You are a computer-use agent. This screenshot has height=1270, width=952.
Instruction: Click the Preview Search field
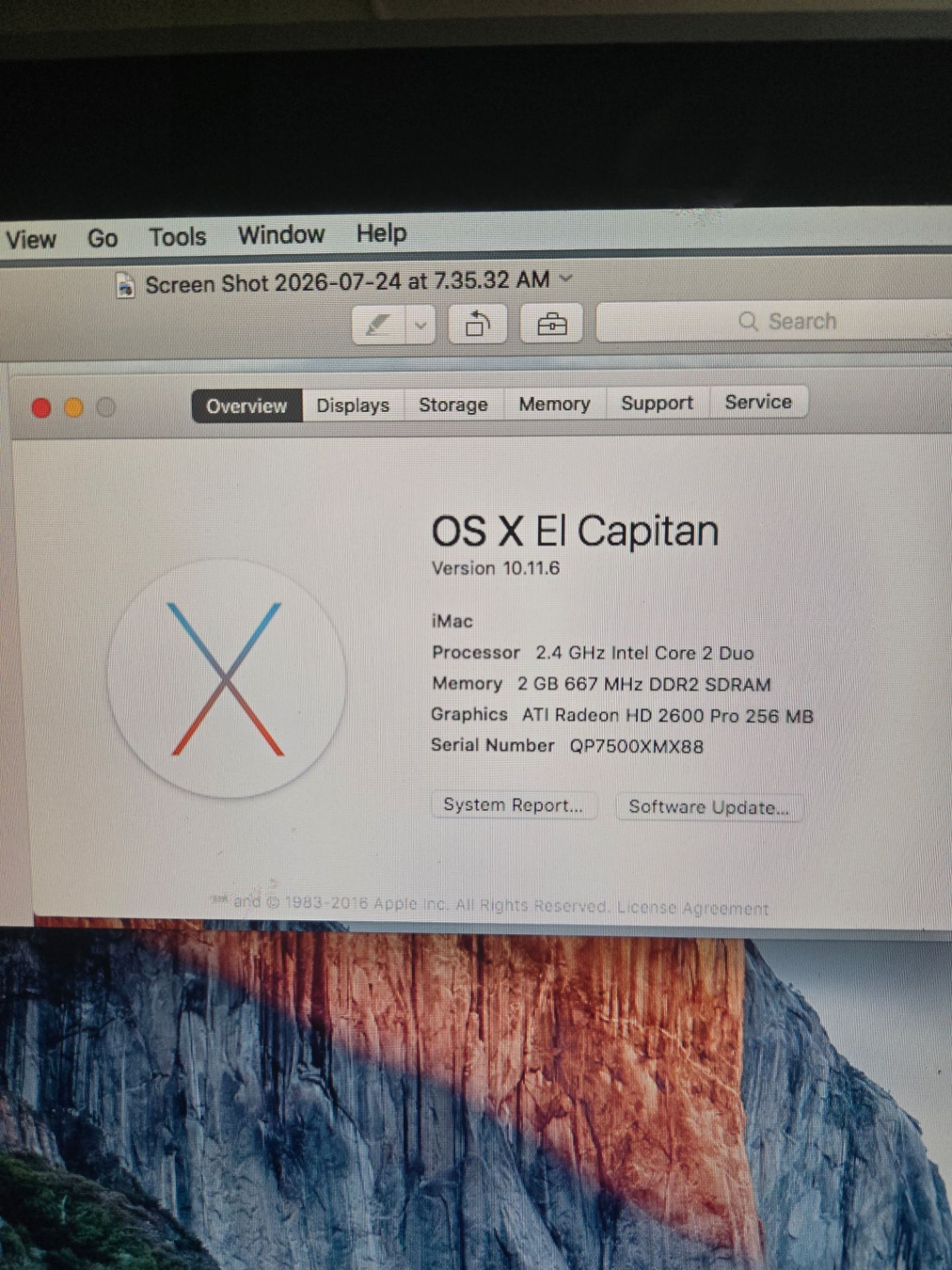773,321
